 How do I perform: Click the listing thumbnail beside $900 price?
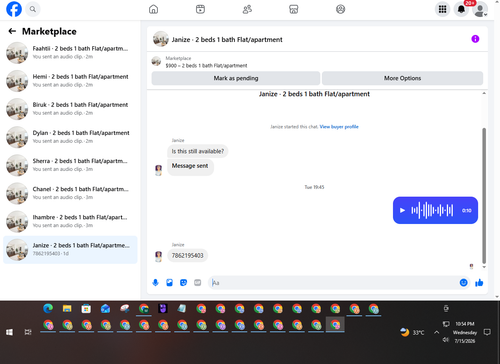156,61
